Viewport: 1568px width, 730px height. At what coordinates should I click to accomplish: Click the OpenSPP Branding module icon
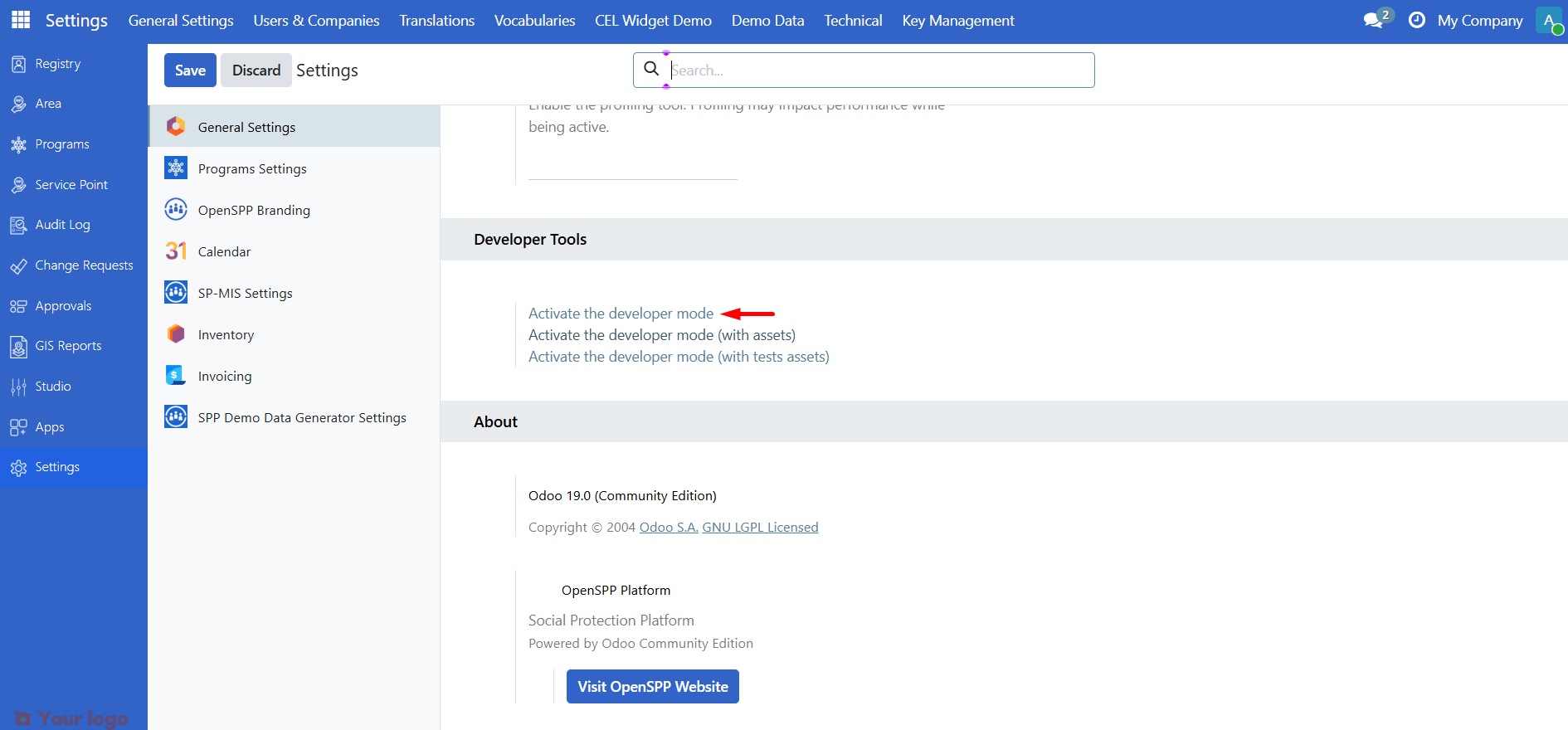click(176, 209)
